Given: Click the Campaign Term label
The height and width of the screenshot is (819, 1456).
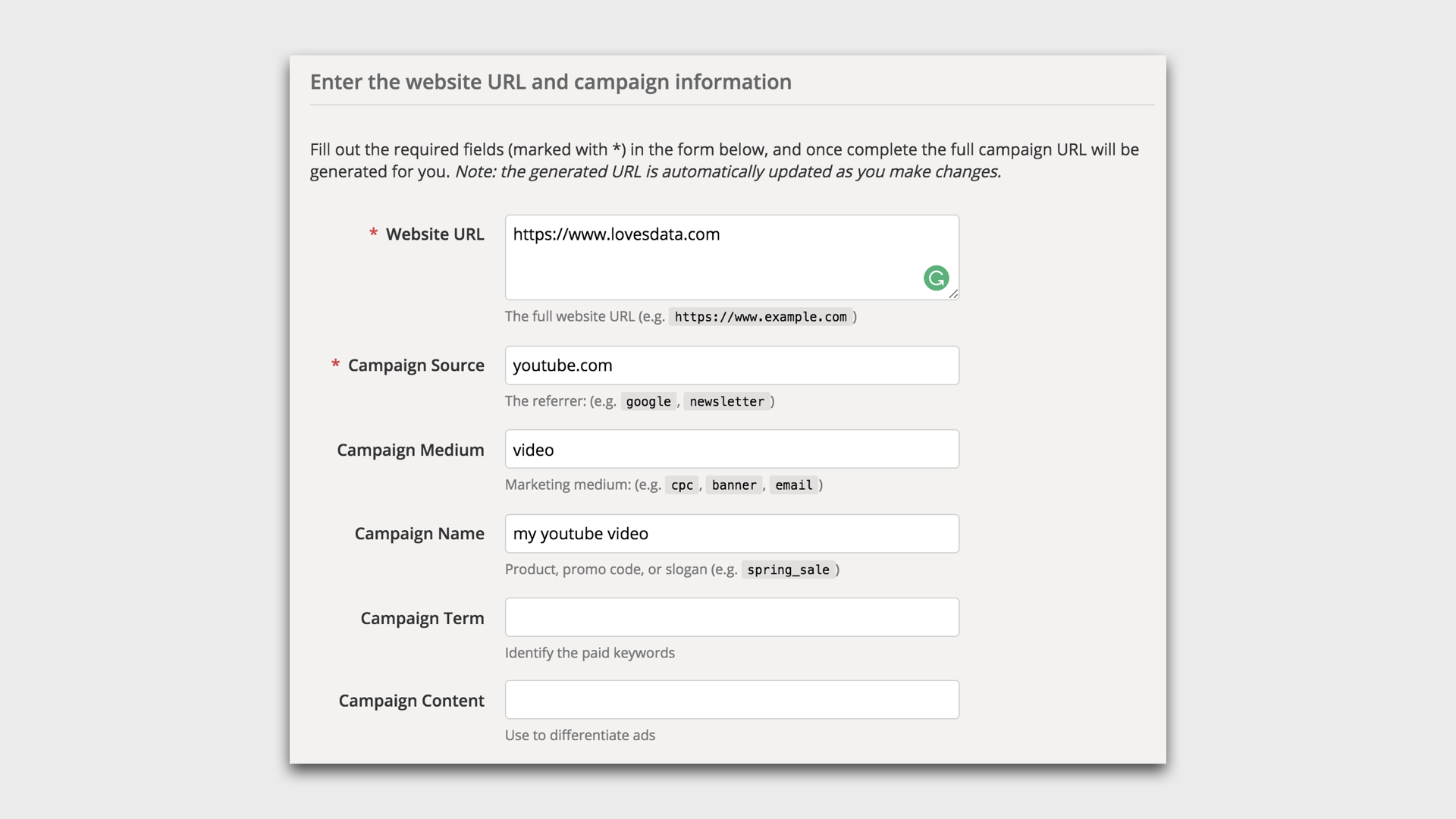Looking at the screenshot, I should click(422, 618).
